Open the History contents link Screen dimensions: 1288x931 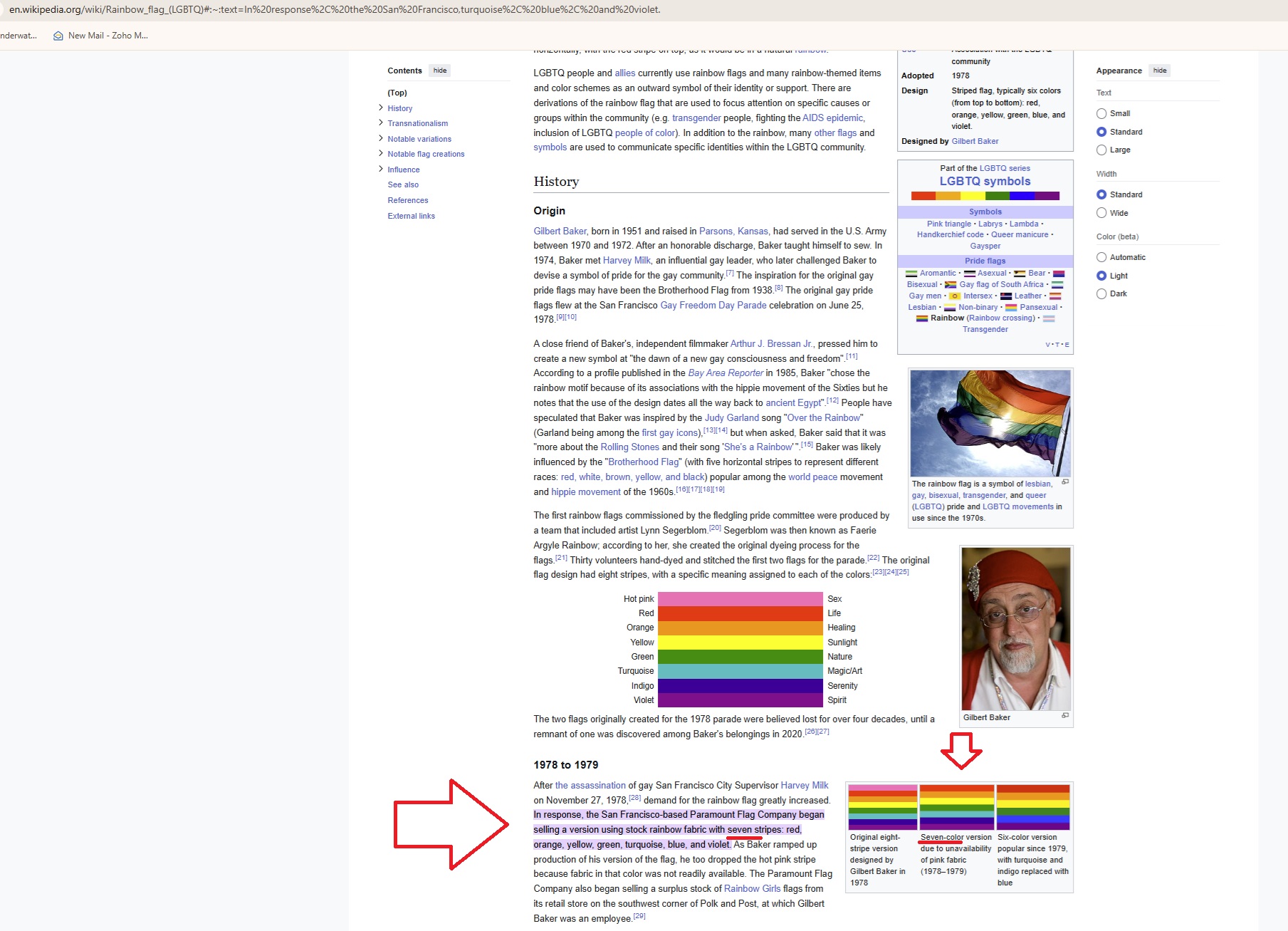click(x=399, y=108)
